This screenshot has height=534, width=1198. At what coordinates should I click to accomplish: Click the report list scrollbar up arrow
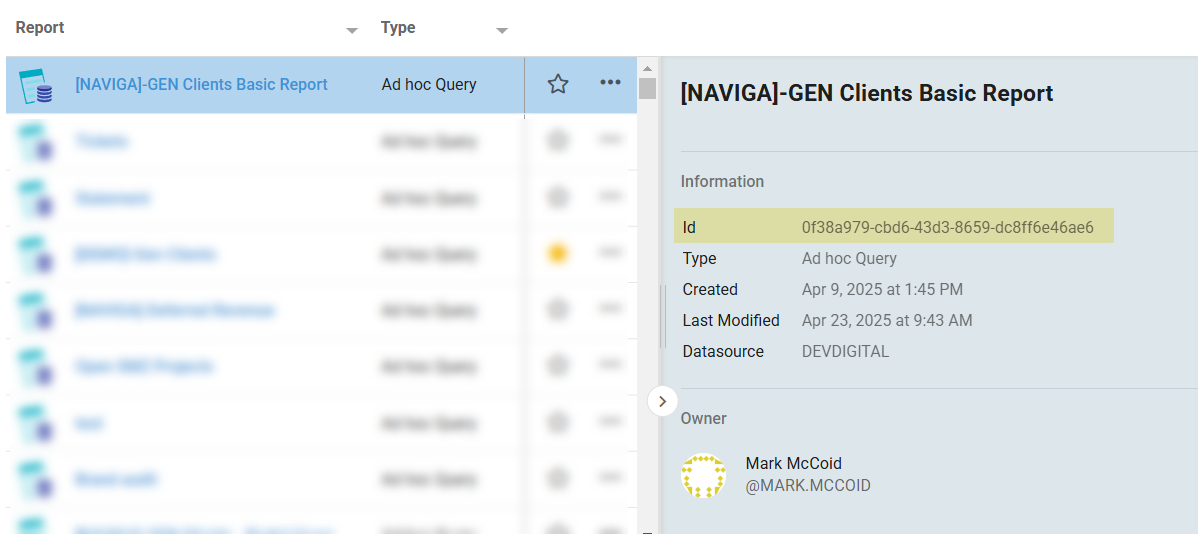(x=647, y=65)
